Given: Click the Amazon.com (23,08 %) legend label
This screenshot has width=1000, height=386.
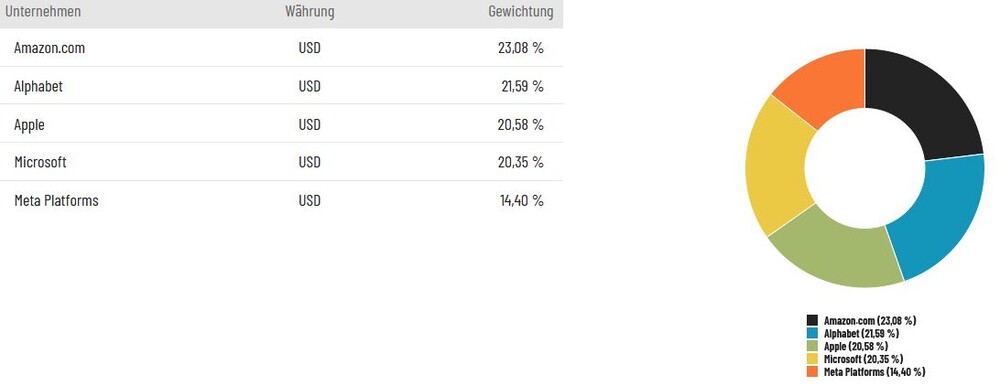Looking at the screenshot, I should coord(870,320).
